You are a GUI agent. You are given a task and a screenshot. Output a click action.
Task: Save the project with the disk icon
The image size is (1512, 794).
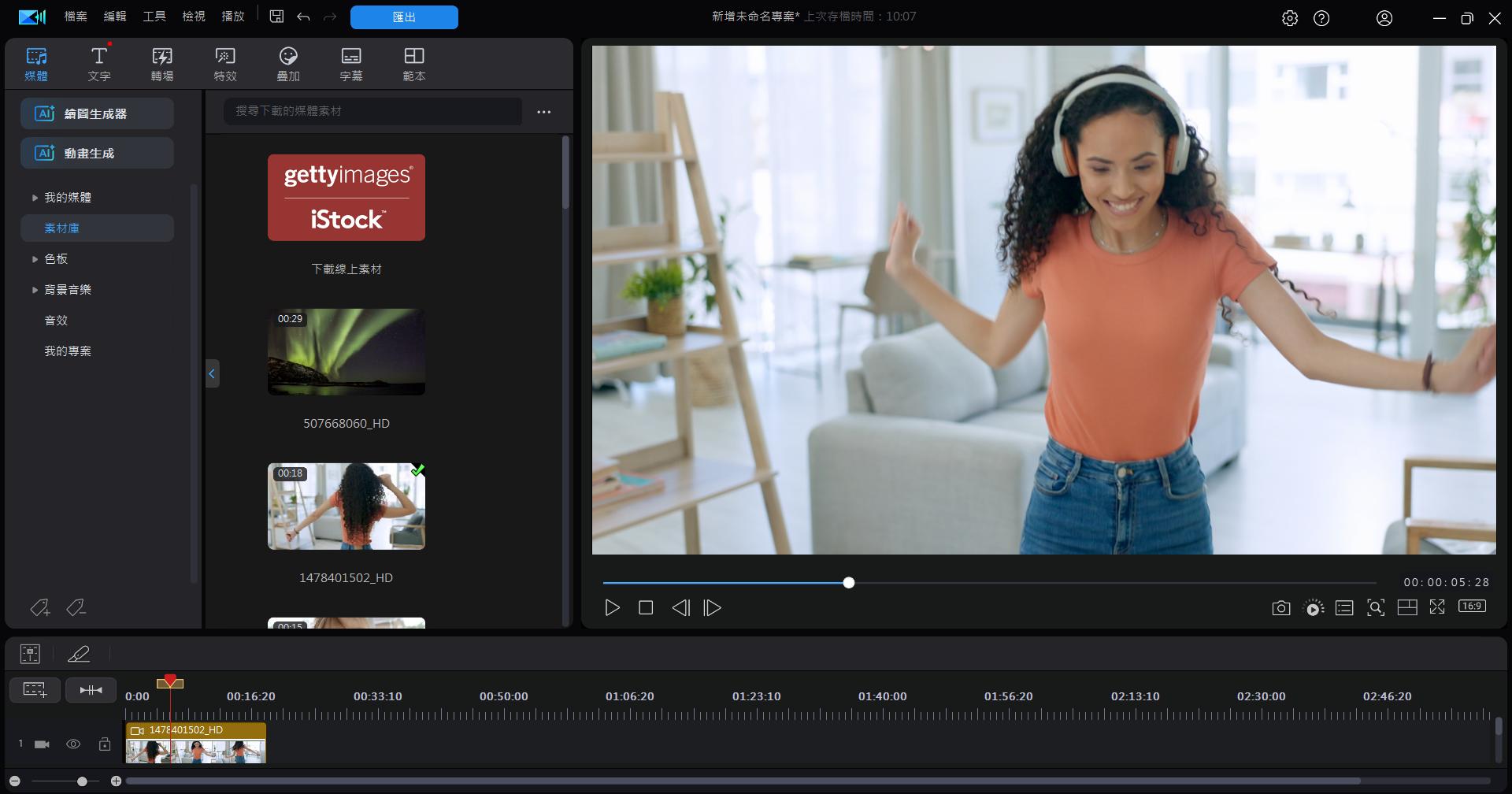coord(276,17)
